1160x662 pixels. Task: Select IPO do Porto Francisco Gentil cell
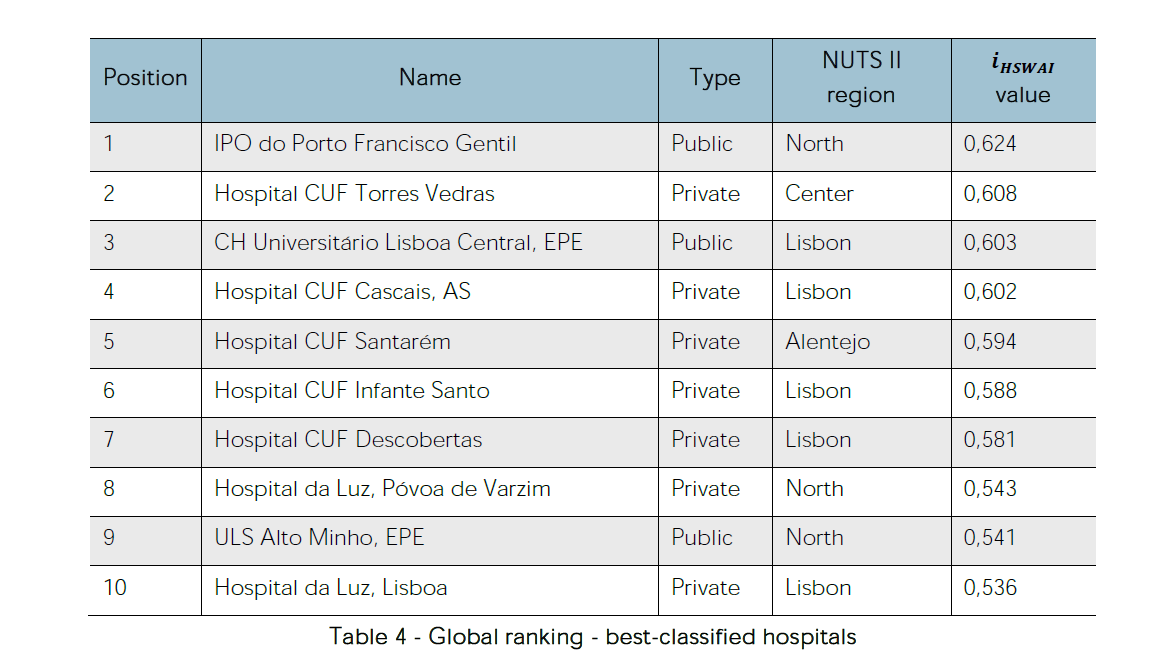[x=365, y=144]
